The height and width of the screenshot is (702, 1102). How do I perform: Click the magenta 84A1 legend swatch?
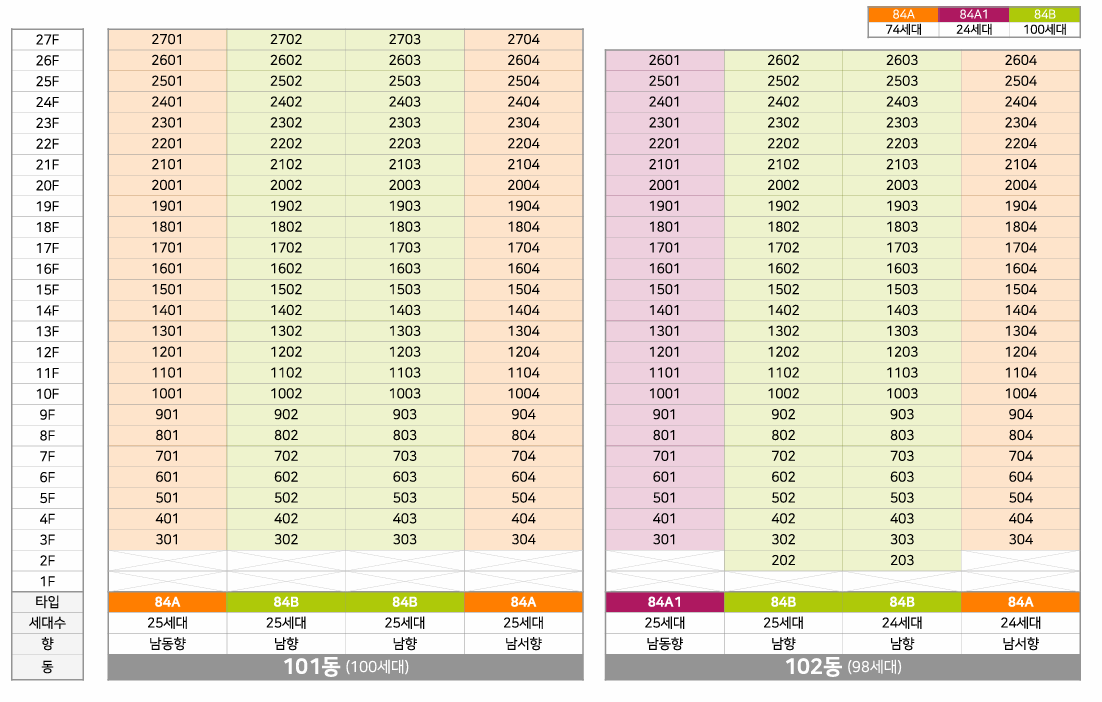pyautogui.click(x=973, y=14)
